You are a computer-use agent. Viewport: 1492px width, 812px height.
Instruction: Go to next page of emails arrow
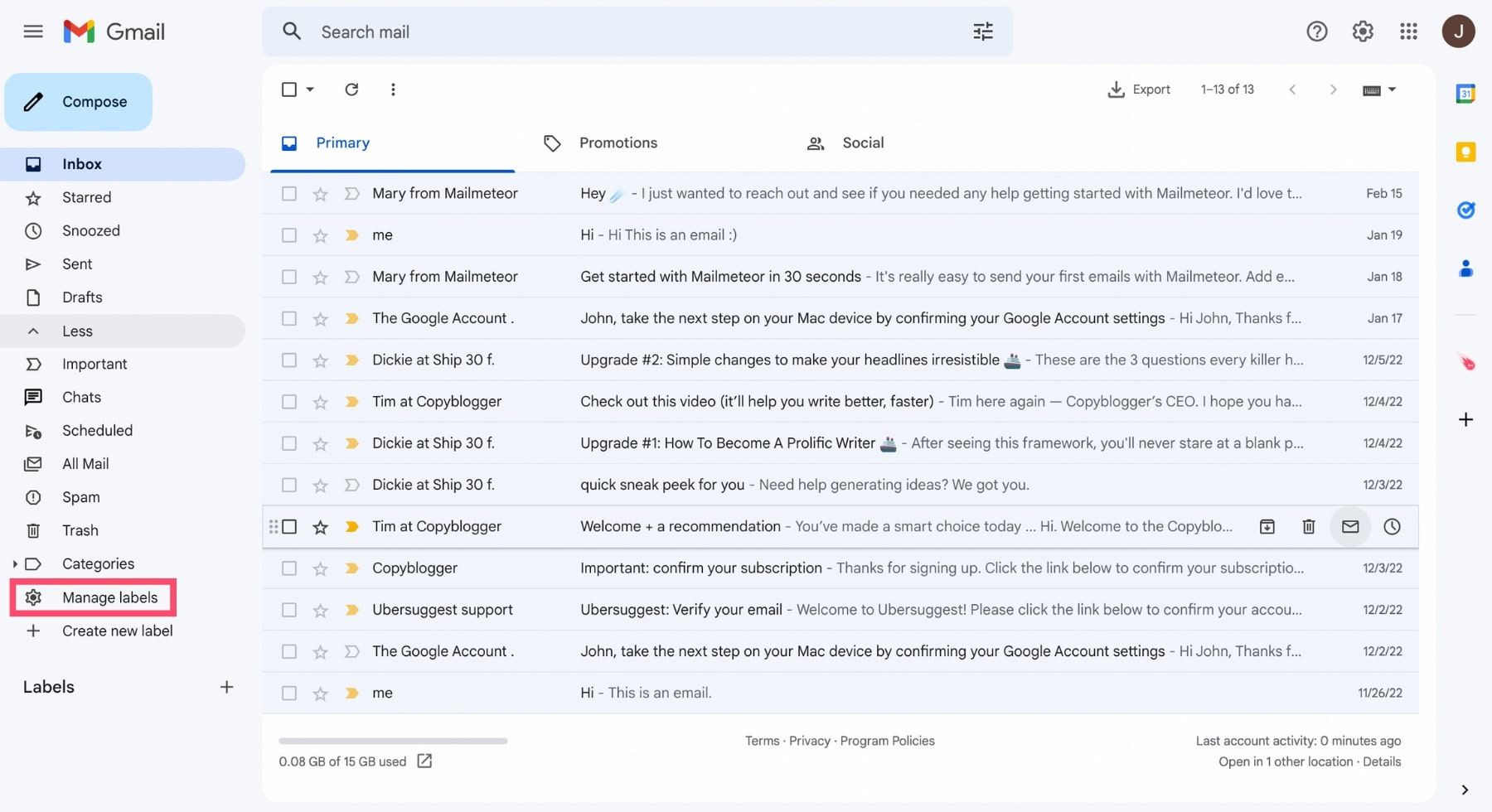point(1333,89)
